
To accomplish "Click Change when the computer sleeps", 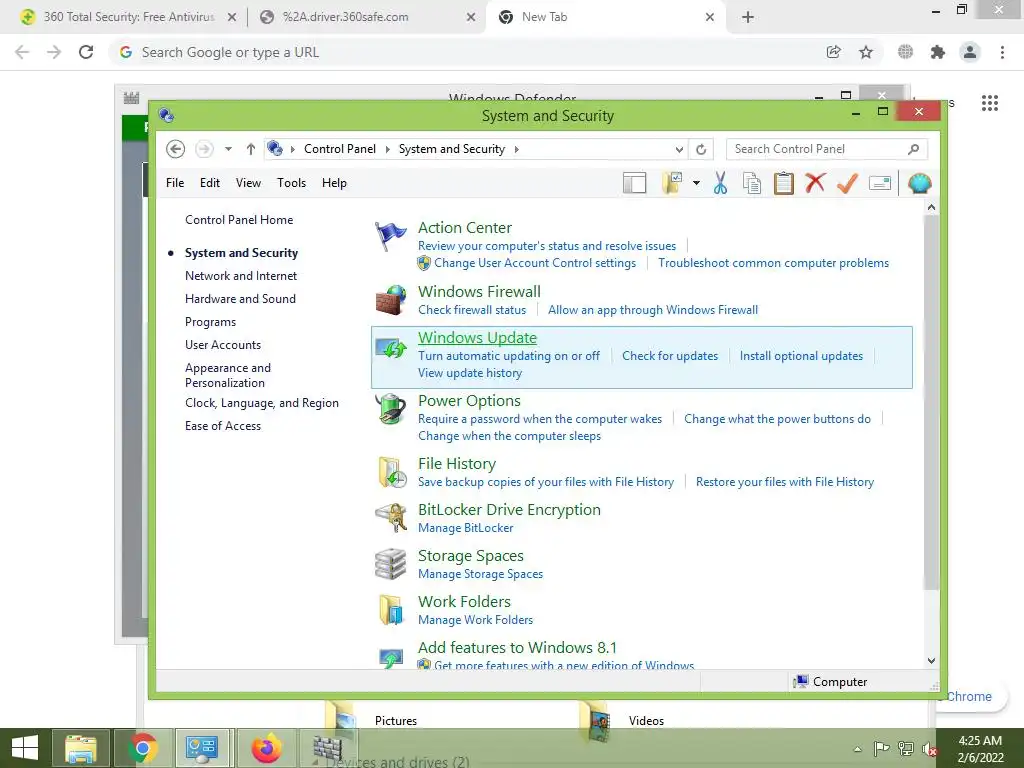I will tap(509, 436).
